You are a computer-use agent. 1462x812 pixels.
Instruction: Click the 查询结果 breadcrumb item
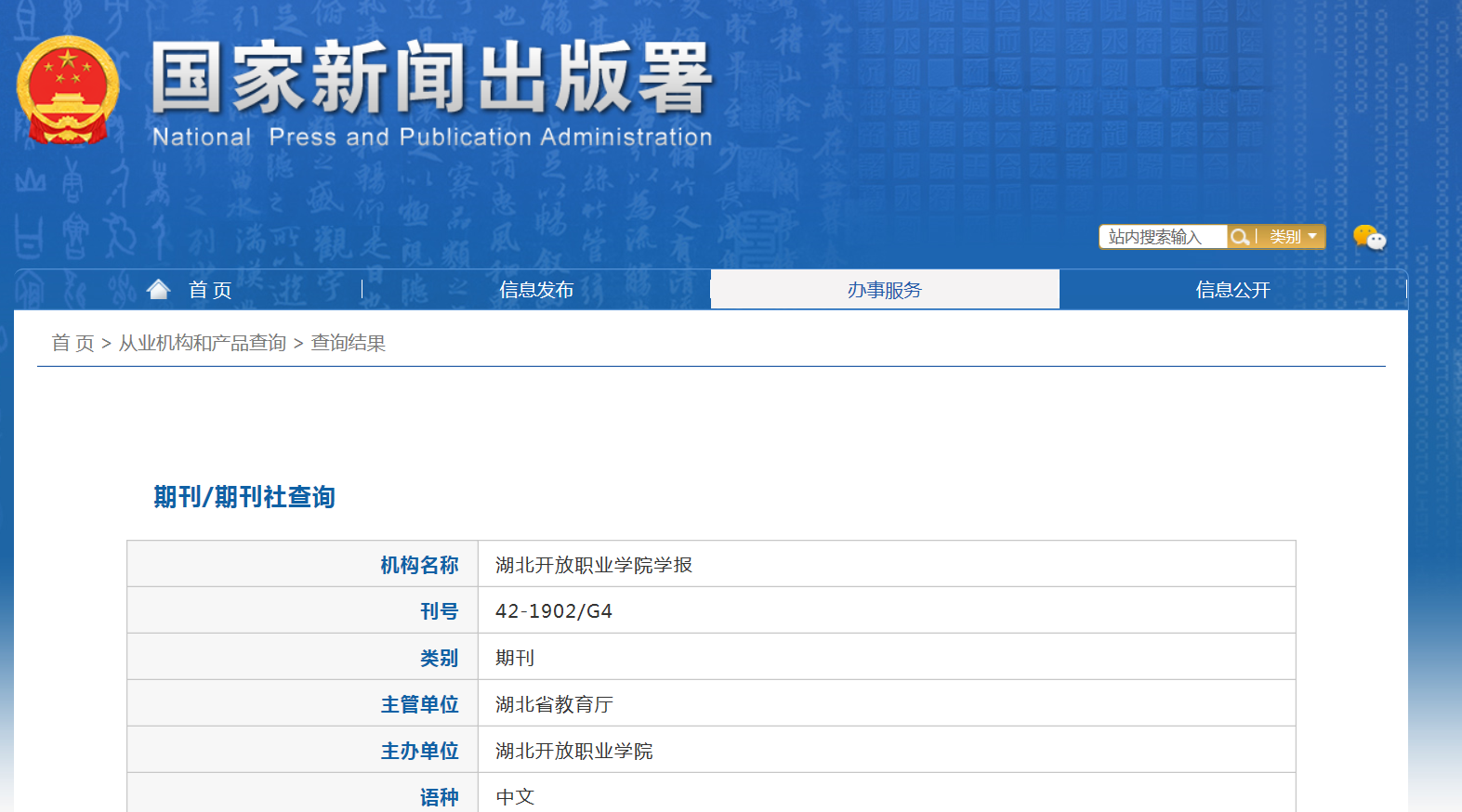348,343
